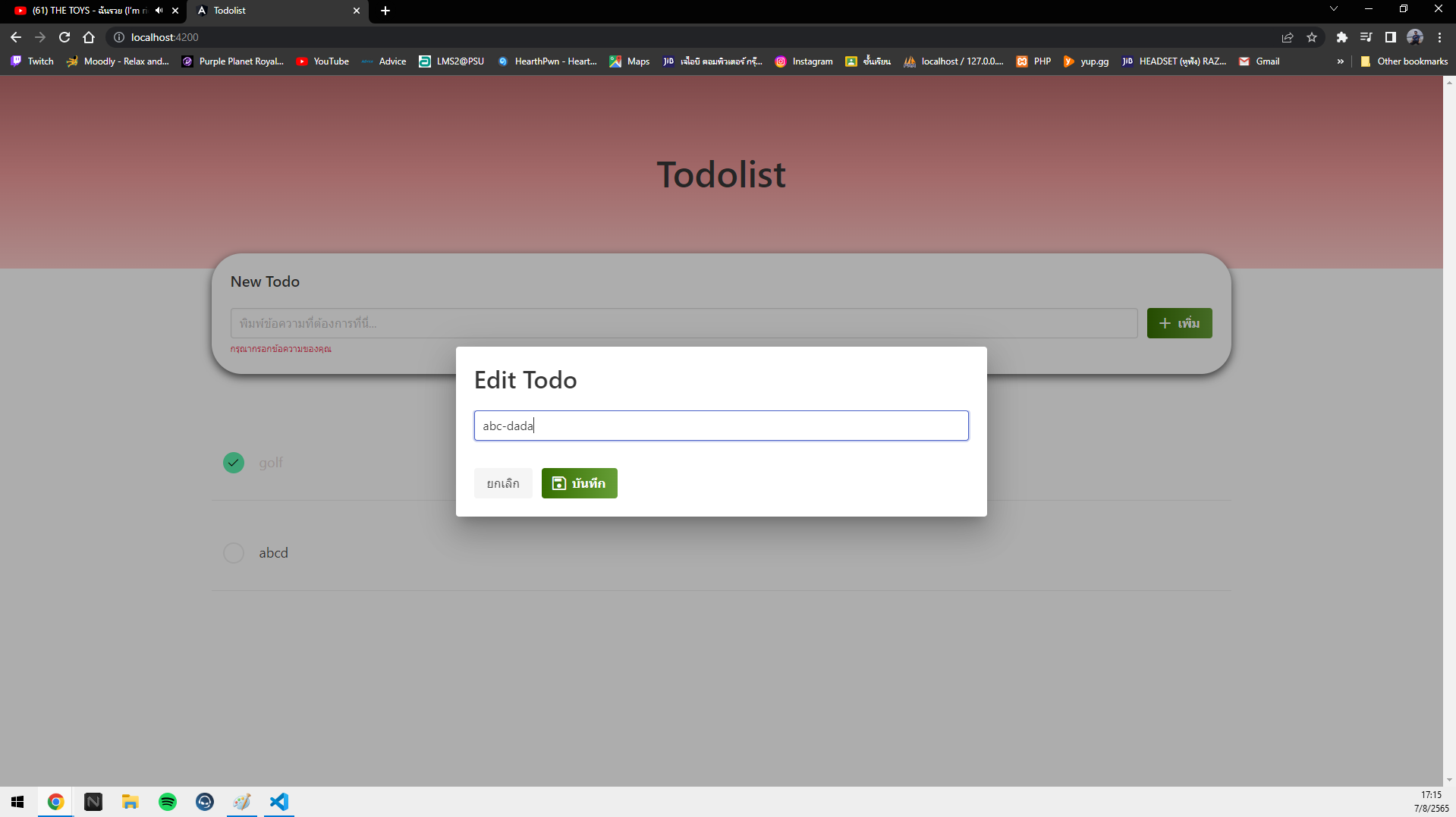This screenshot has width=1456, height=817.
Task: Open Spotify from the taskbar
Action: click(168, 802)
